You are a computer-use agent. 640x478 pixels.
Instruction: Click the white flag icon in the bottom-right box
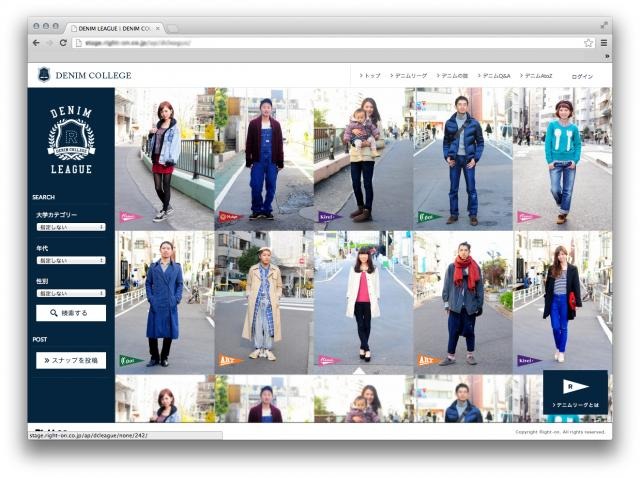(575, 387)
